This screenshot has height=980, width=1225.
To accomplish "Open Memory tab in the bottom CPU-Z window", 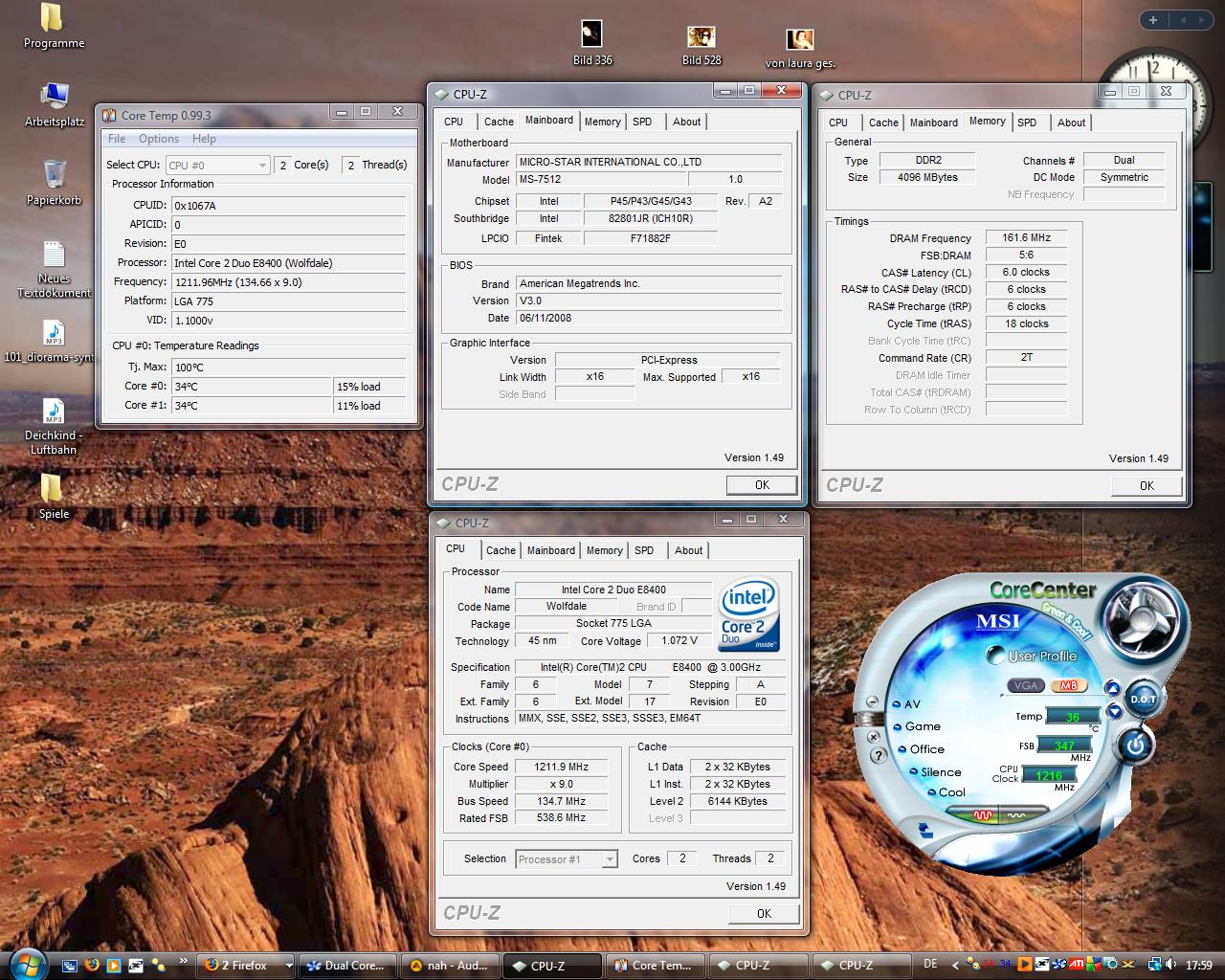I will tap(604, 550).
